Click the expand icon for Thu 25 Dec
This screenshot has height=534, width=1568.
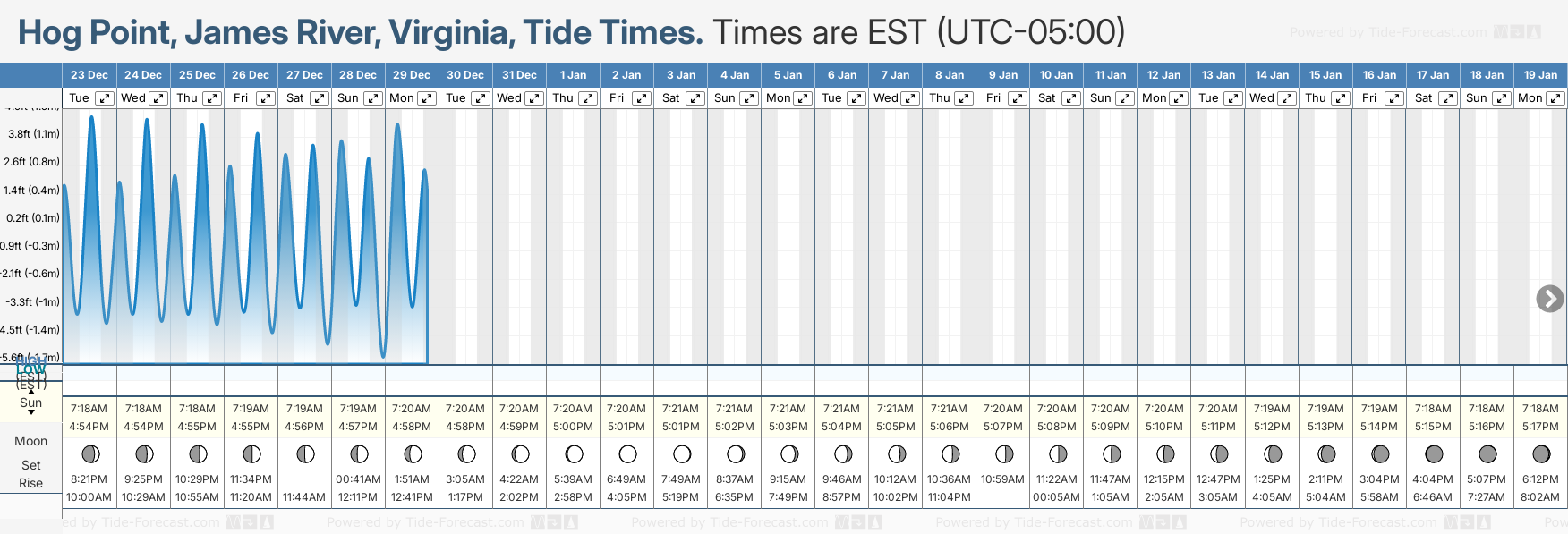tap(212, 98)
